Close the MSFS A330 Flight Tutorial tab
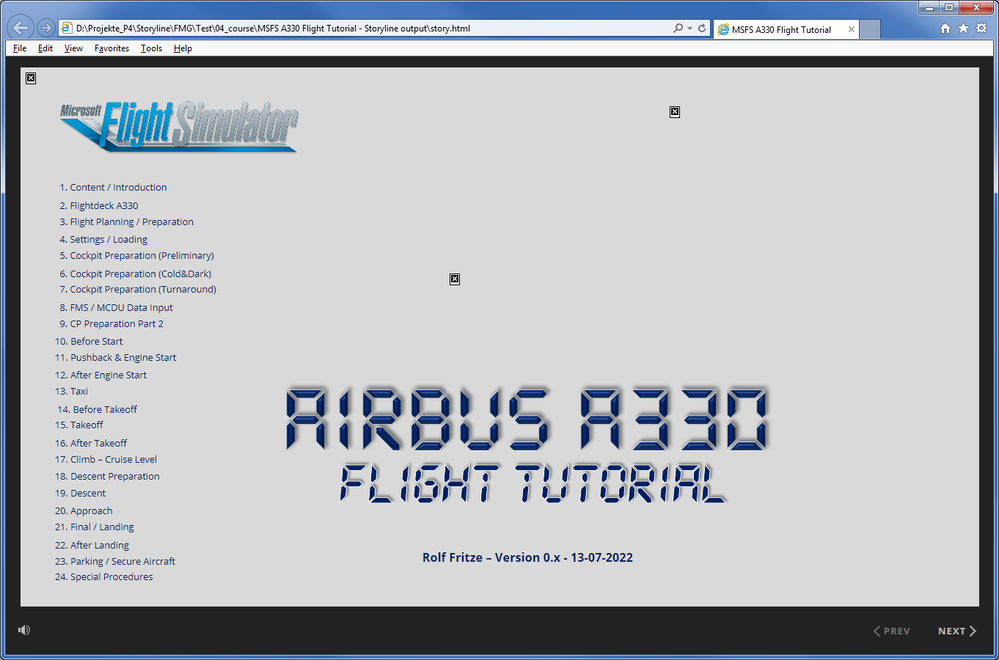This screenshot has height=660, width=999. [851, 29]
